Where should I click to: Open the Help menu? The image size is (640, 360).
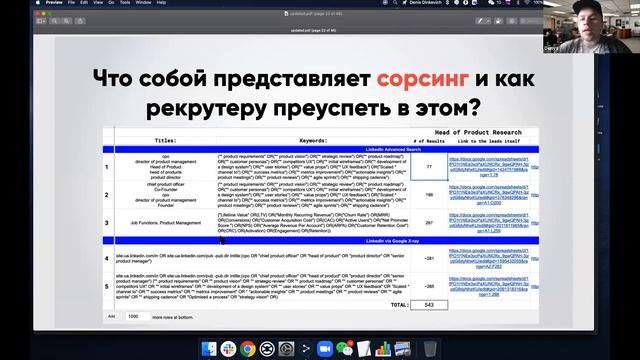161,2
